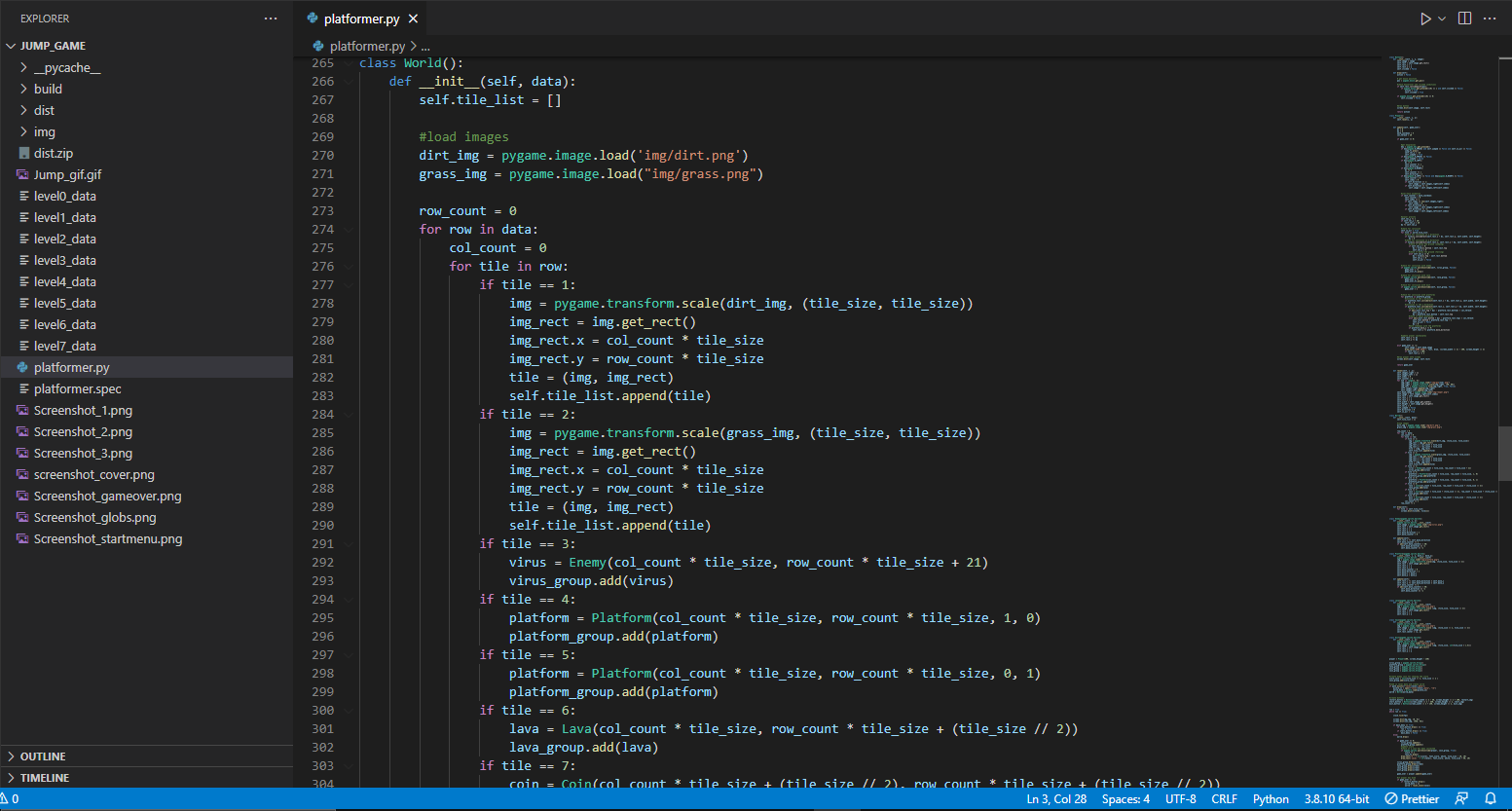Image resolution: width=1512 pixels, height=811 pixels.
Task: Click EXPLORER panel title
Action: (45, 18)
